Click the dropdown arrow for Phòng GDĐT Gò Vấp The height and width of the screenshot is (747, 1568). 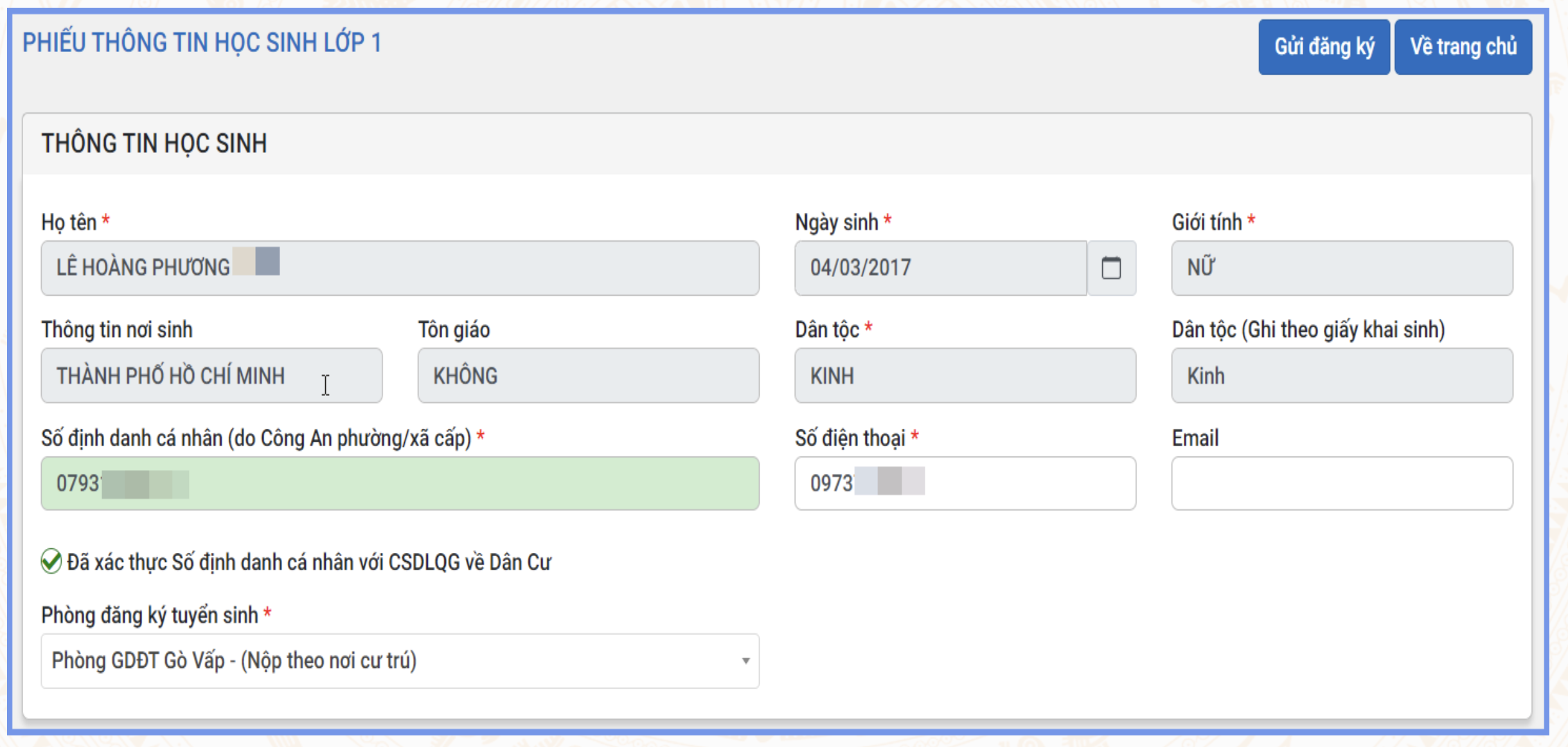[x=745, y=661]
